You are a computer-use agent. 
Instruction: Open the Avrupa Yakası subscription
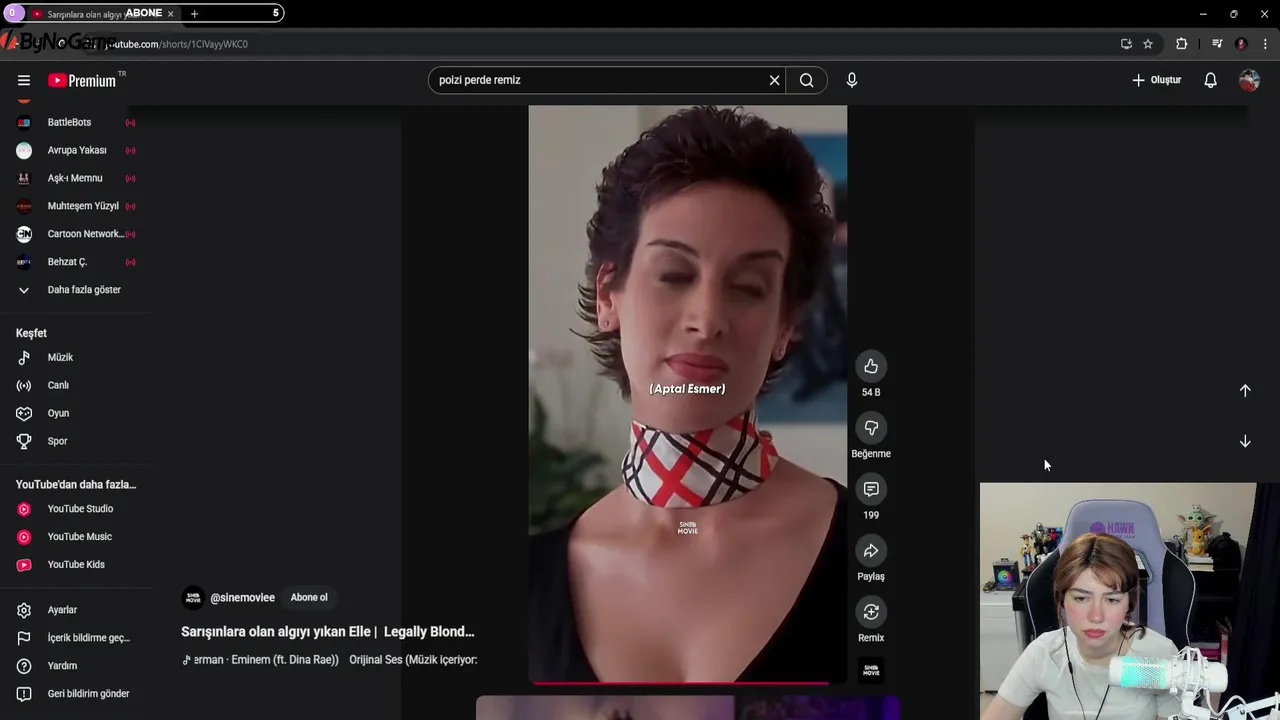pos(76,150)
